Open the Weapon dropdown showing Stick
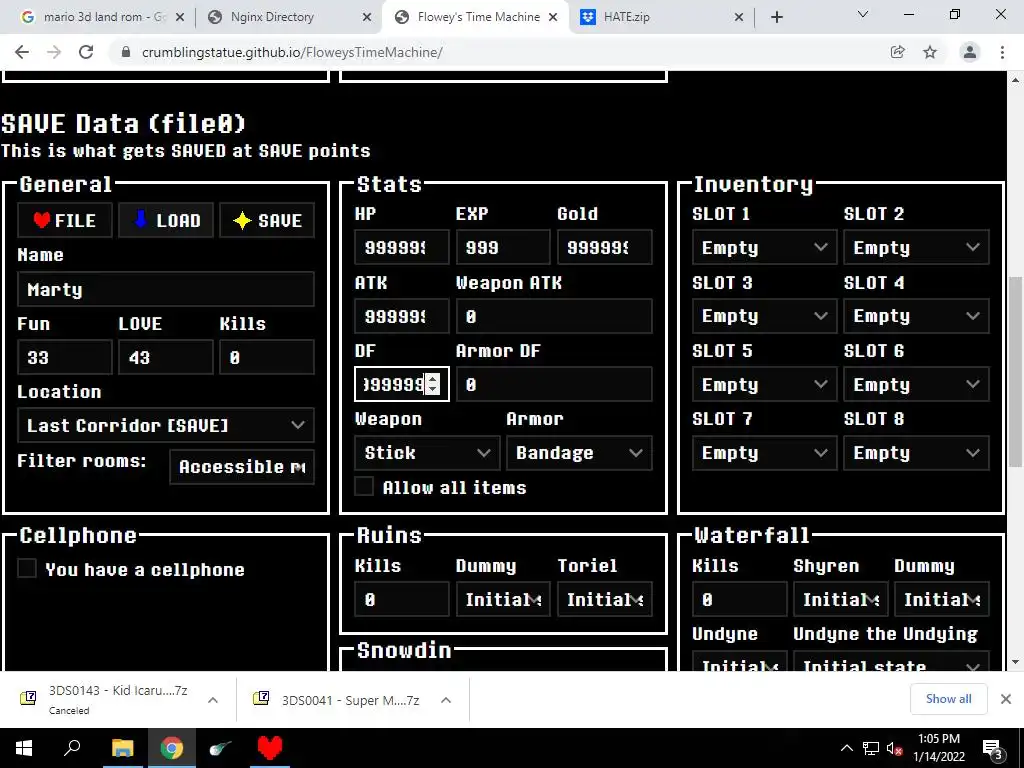Viewport: 1024px width, 768px height. (x=427, y=453)
